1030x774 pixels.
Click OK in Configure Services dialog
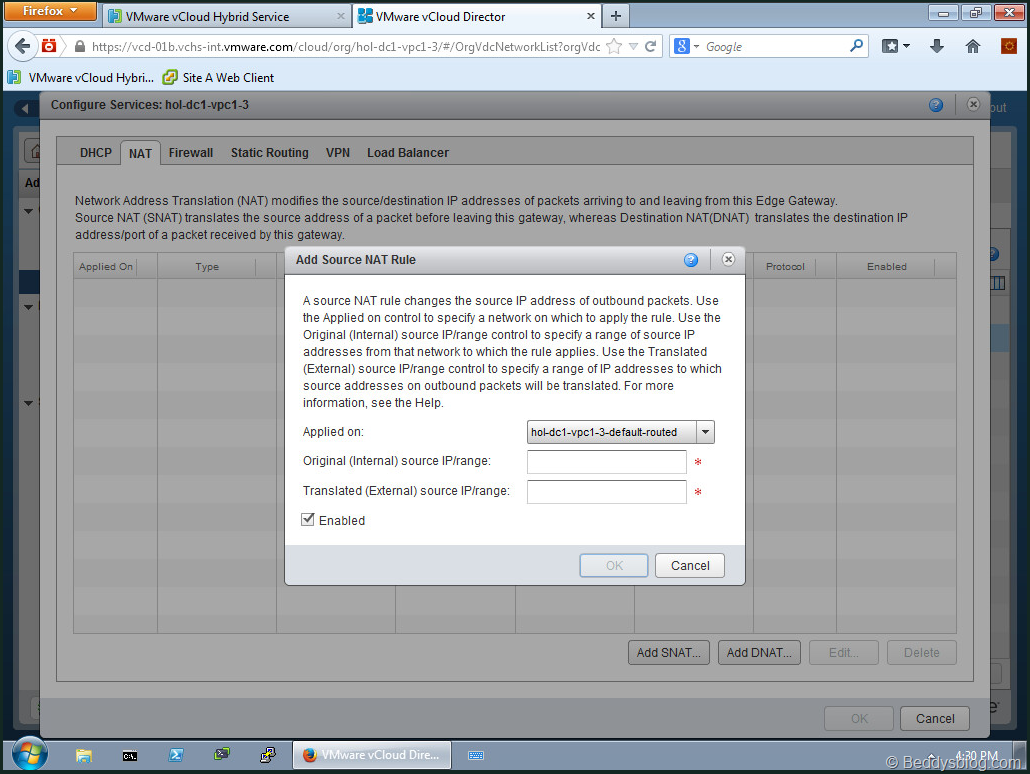point(859,718)
